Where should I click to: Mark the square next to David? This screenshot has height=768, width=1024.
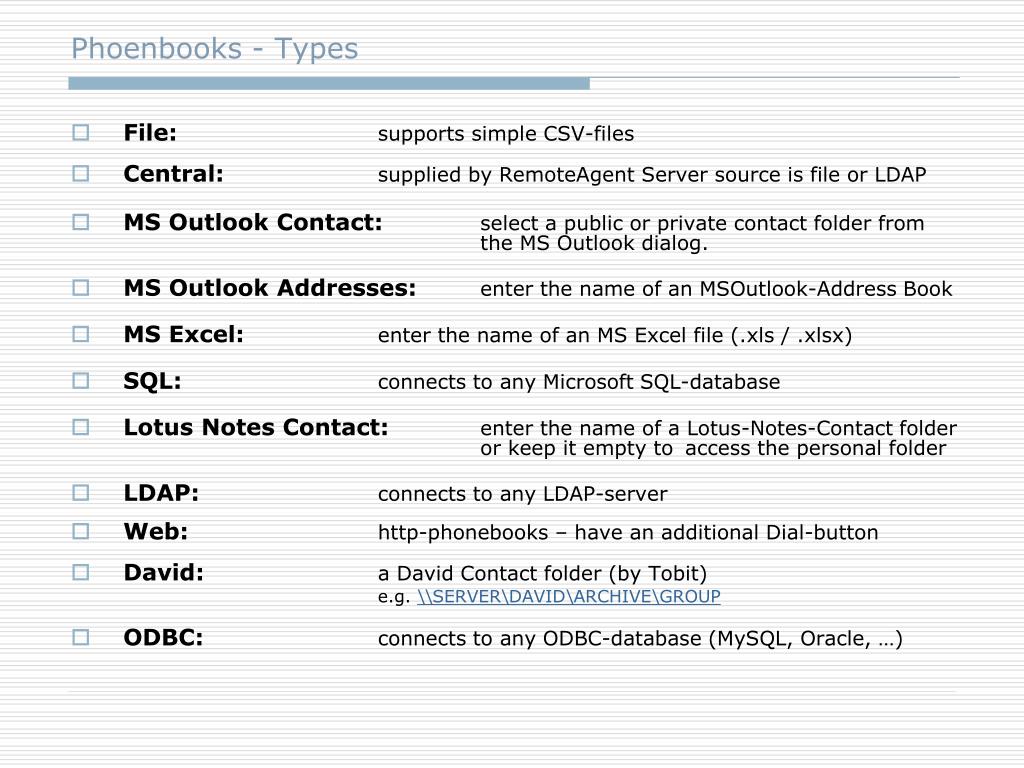pos(81,572)
